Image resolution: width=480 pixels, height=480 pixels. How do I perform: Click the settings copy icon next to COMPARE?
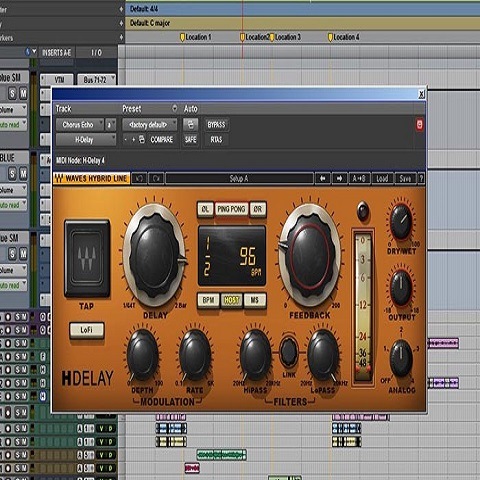tap(142, 139)
